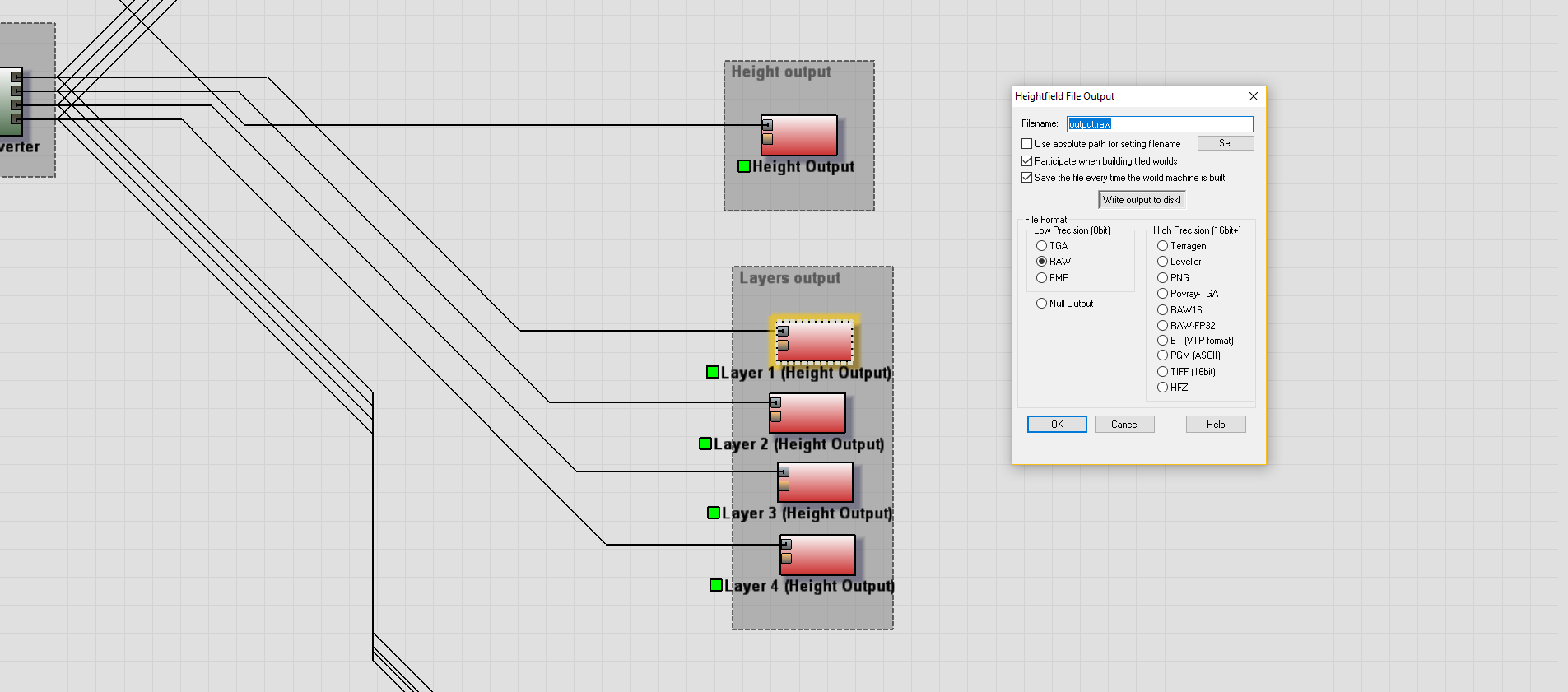
Task: Close the Heightfield File Output dialog
Action: [x=1253, y=96]
